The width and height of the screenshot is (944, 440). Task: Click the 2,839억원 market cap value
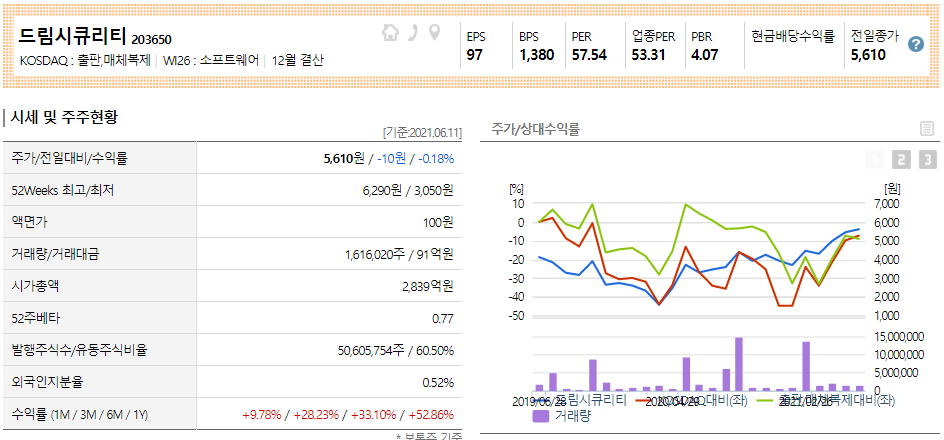click(x=428, y=286)
